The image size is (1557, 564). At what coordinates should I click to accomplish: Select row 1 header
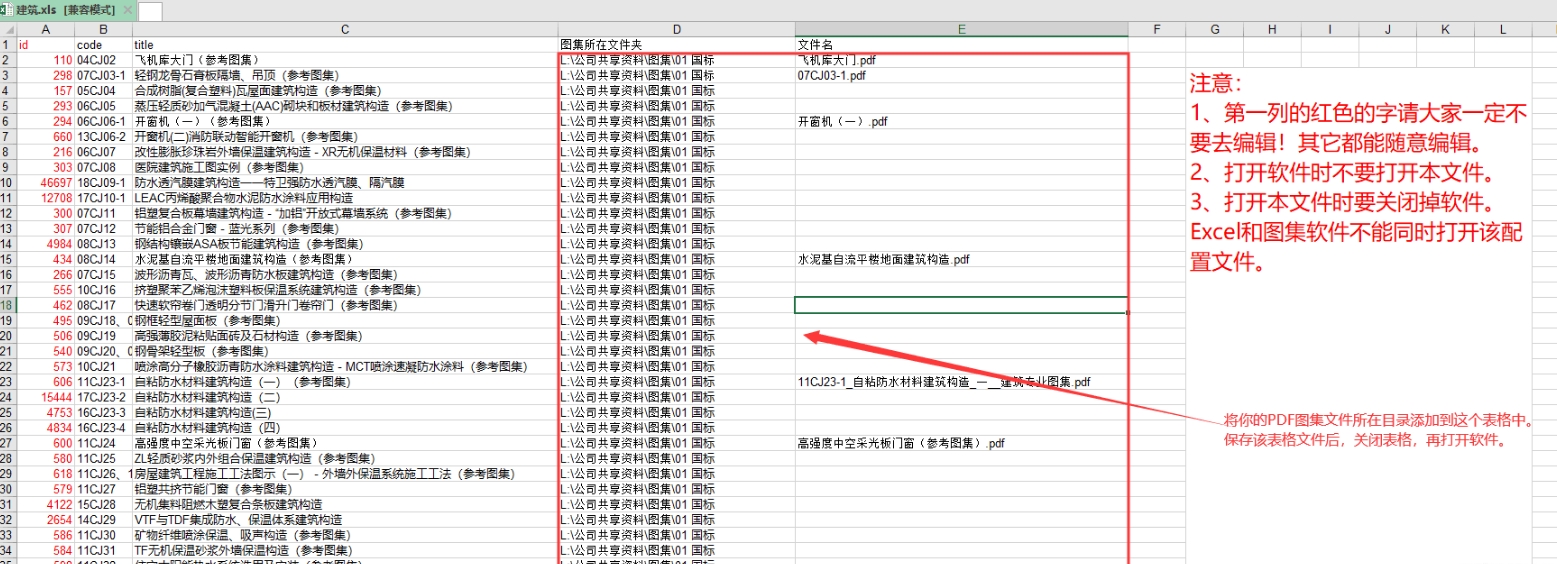[8, 45]
